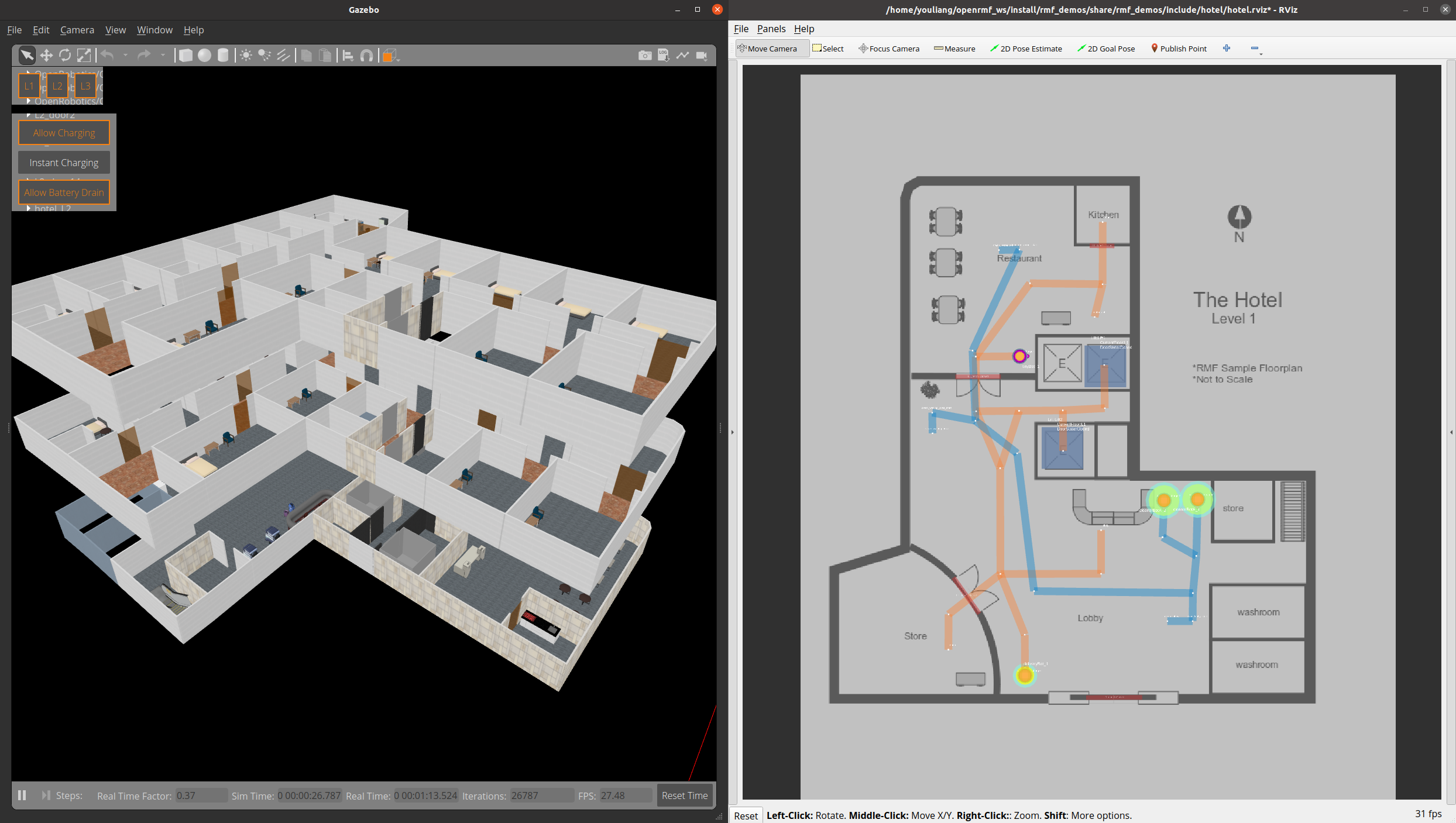
Task: Select the translate mode tool
Action: [46, 56]
